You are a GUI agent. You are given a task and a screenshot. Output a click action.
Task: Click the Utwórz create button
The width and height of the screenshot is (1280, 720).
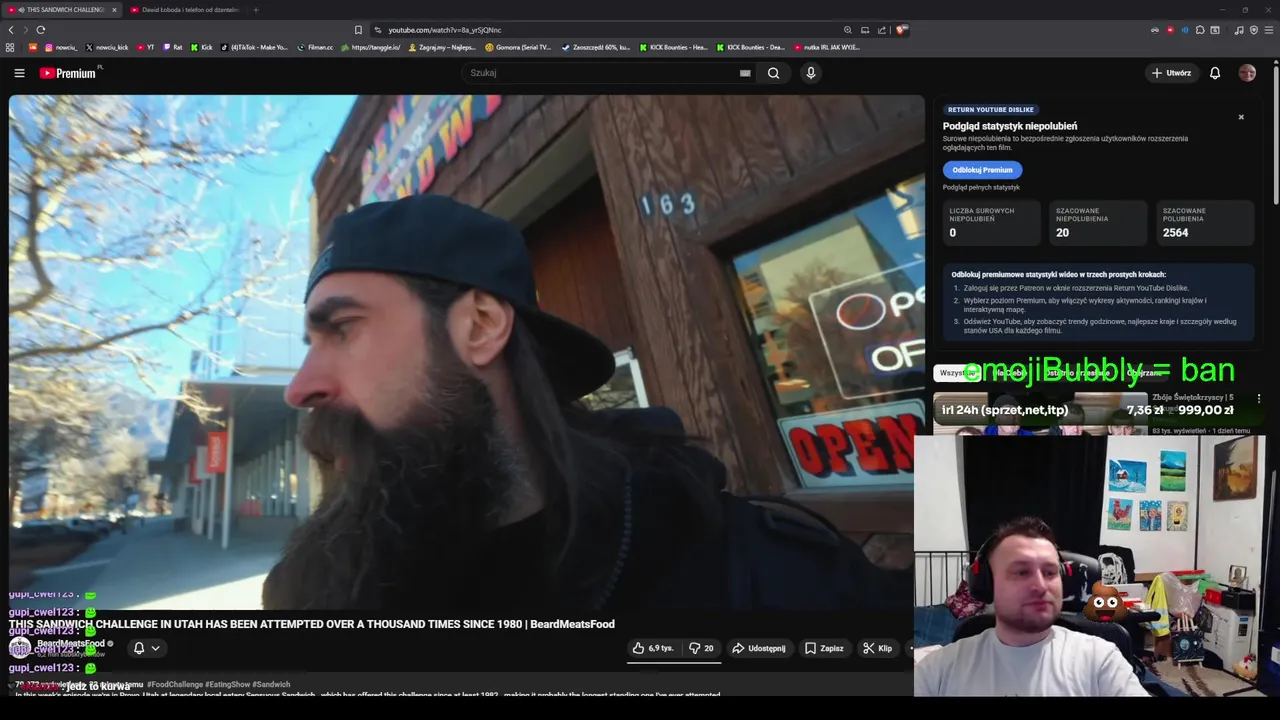point(1171,73)
